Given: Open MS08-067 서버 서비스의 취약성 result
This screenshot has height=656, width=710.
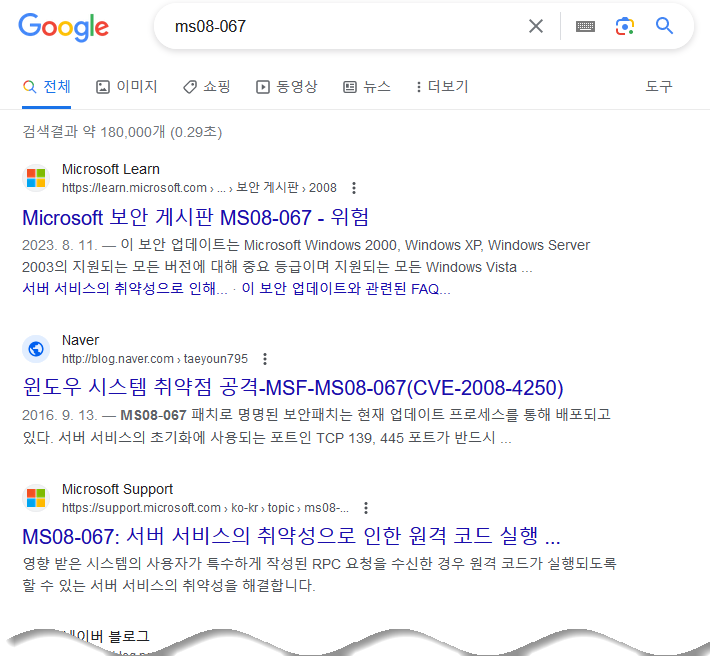Looking at the screenshot, I should pos(292,536).
